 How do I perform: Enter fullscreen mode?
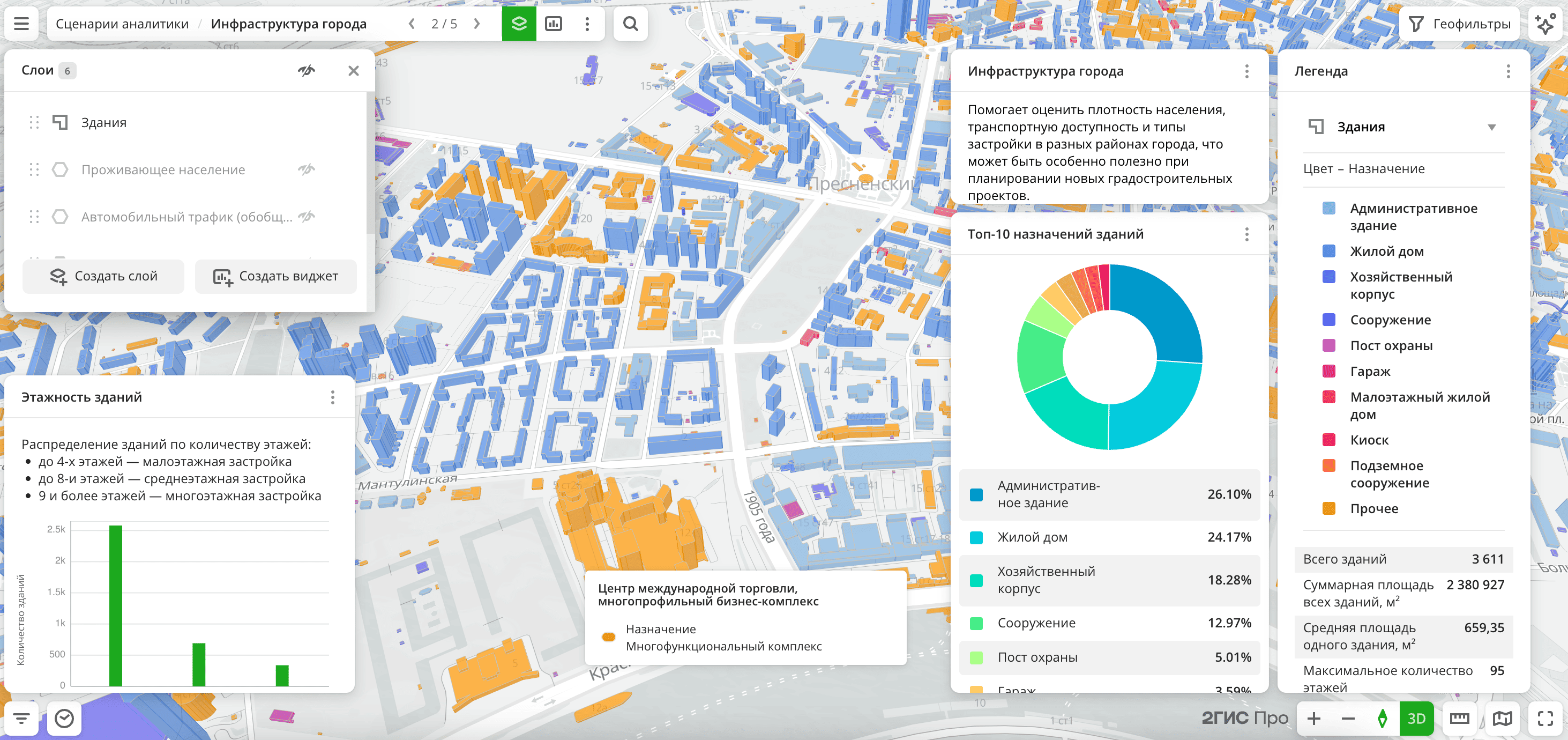tap(1545, 719)
